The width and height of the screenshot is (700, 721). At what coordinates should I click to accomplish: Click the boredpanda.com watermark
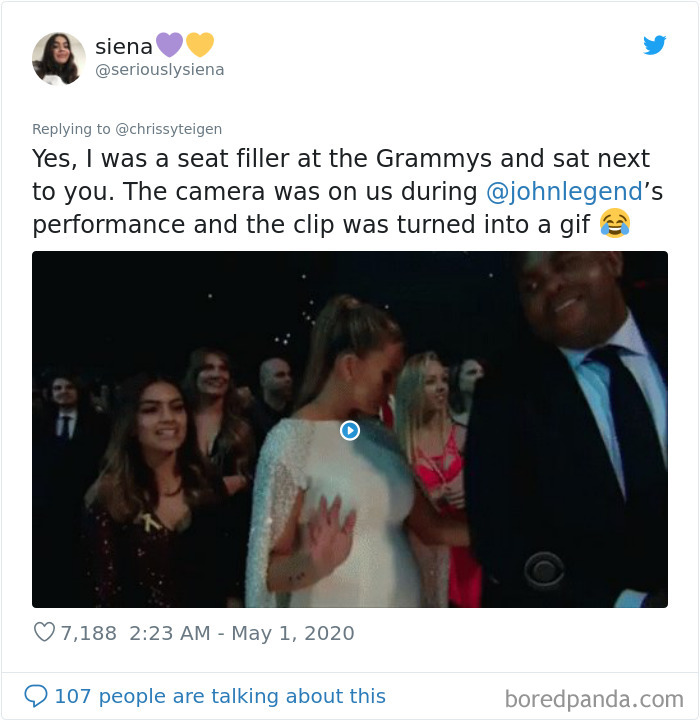[594, 697]
